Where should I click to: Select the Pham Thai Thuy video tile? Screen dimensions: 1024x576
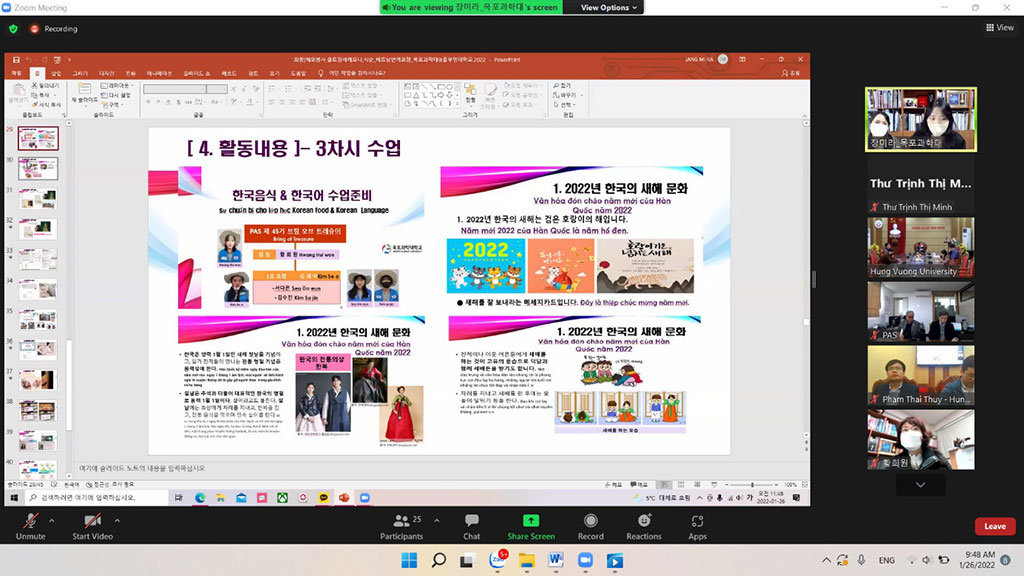pos(921,376)
